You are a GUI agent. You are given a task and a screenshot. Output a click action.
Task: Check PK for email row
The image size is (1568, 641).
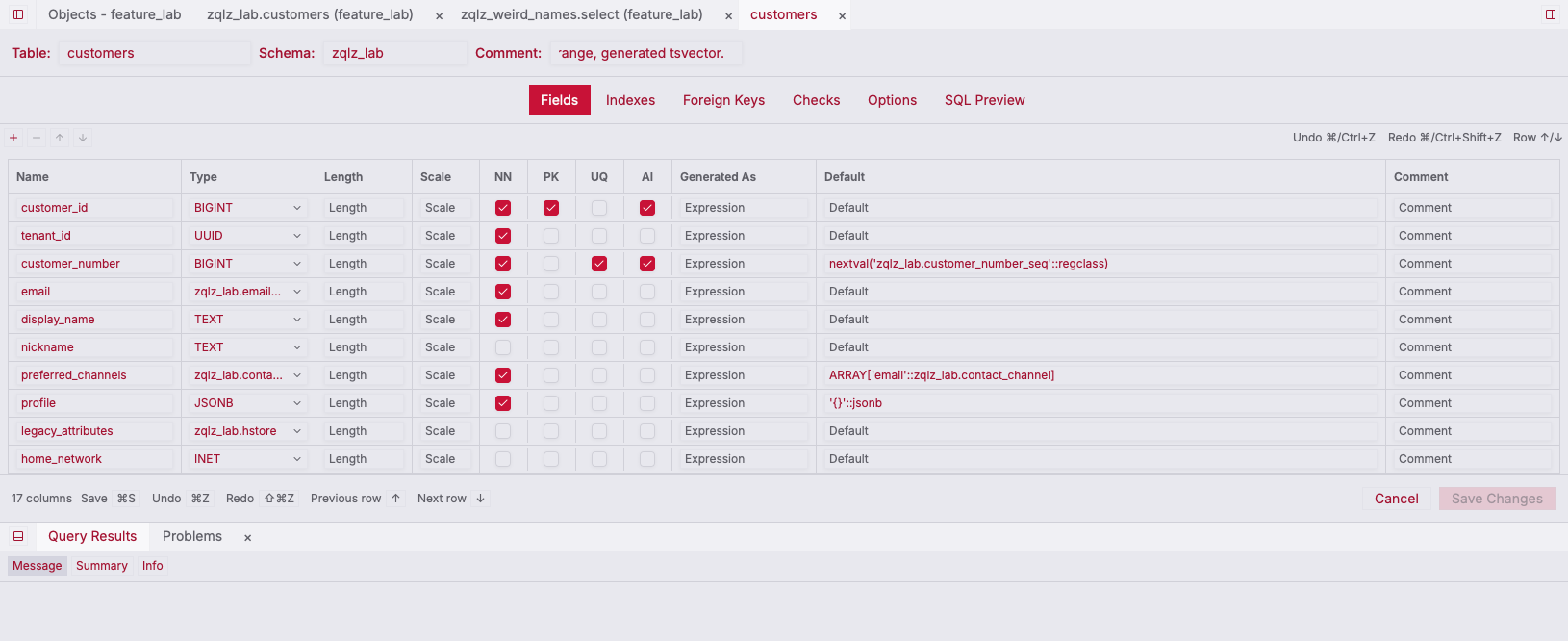[551, 292]
